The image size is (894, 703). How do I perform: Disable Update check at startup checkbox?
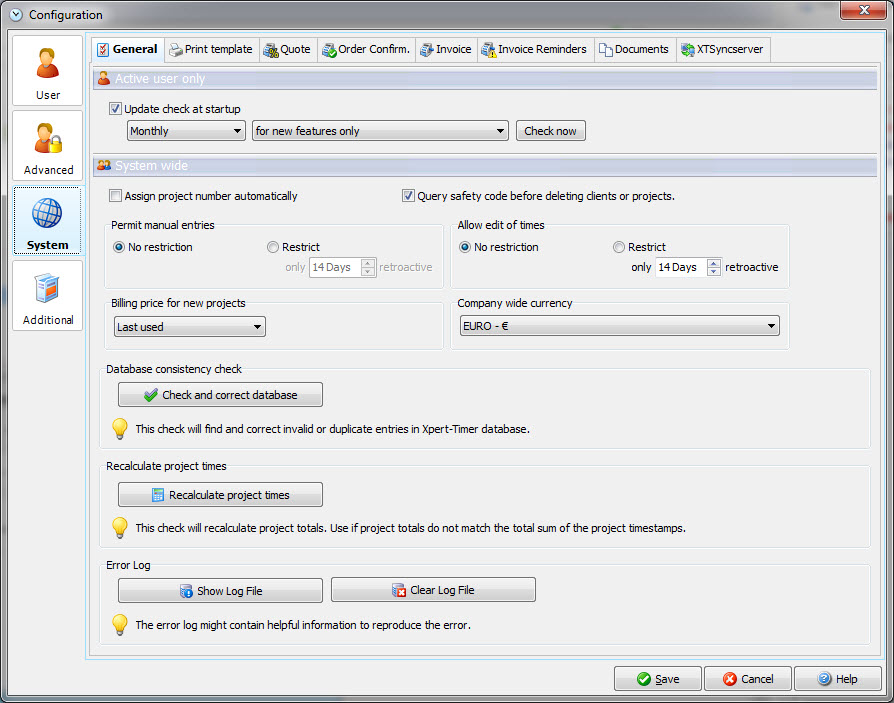[116, 109]
